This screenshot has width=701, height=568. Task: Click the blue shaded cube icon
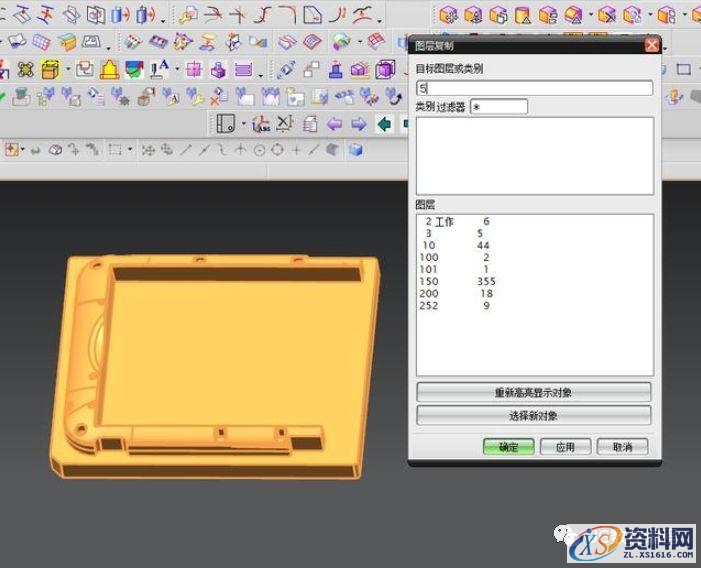356,150
